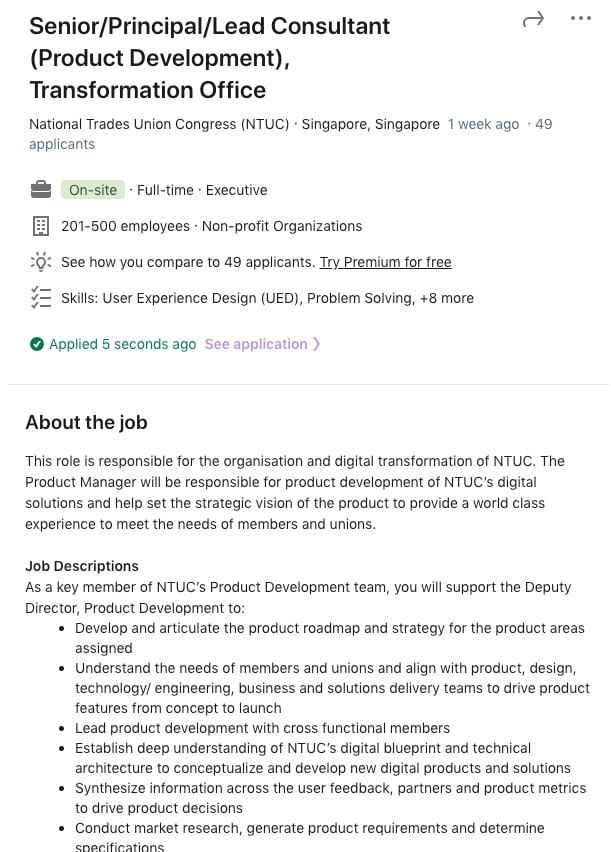Click the lightbulb insights icon
The height and width of the screenshot is (852, 611).
tap(41, 262)
